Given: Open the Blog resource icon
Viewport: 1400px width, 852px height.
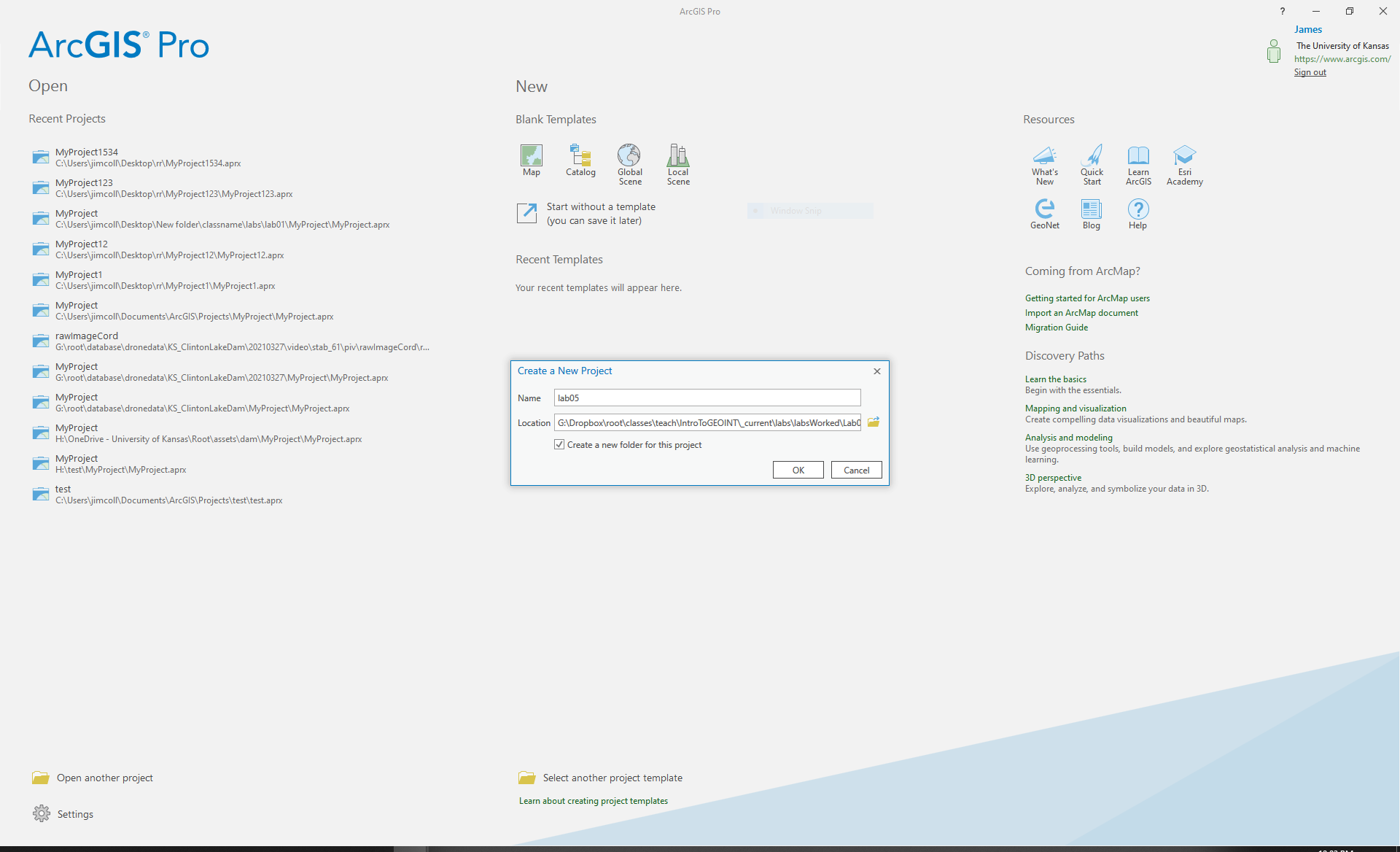Looking at the screenshot, I should (x=1092, y=209).
